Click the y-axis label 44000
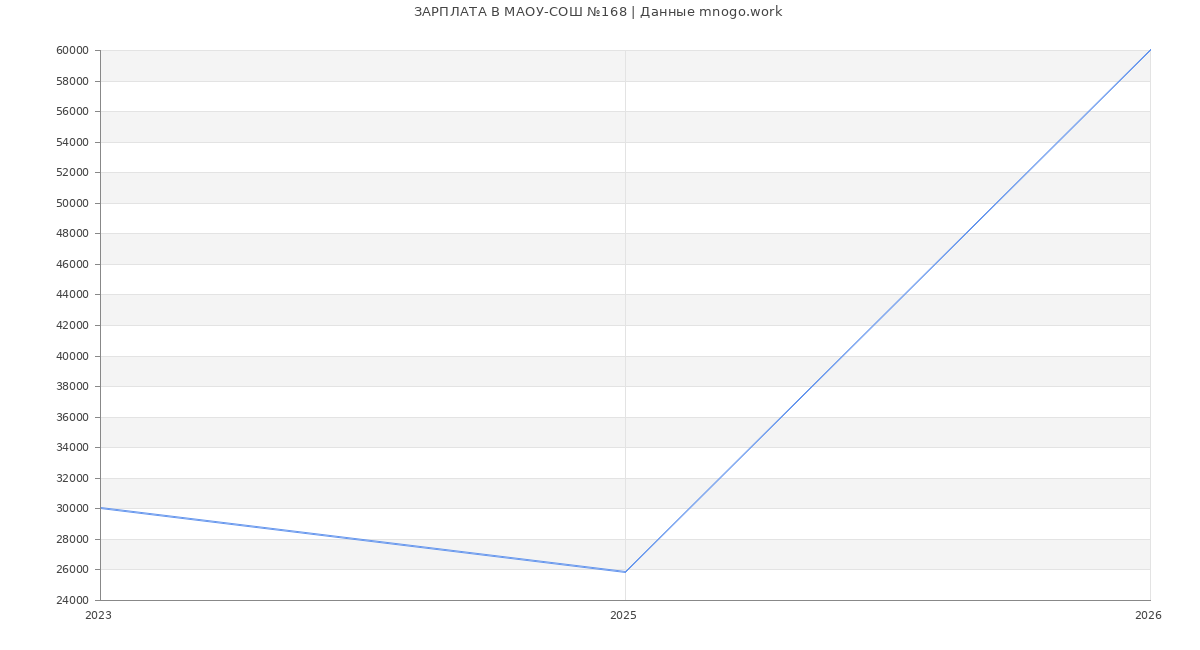1200x650 pixels. (x=73, y=295)
